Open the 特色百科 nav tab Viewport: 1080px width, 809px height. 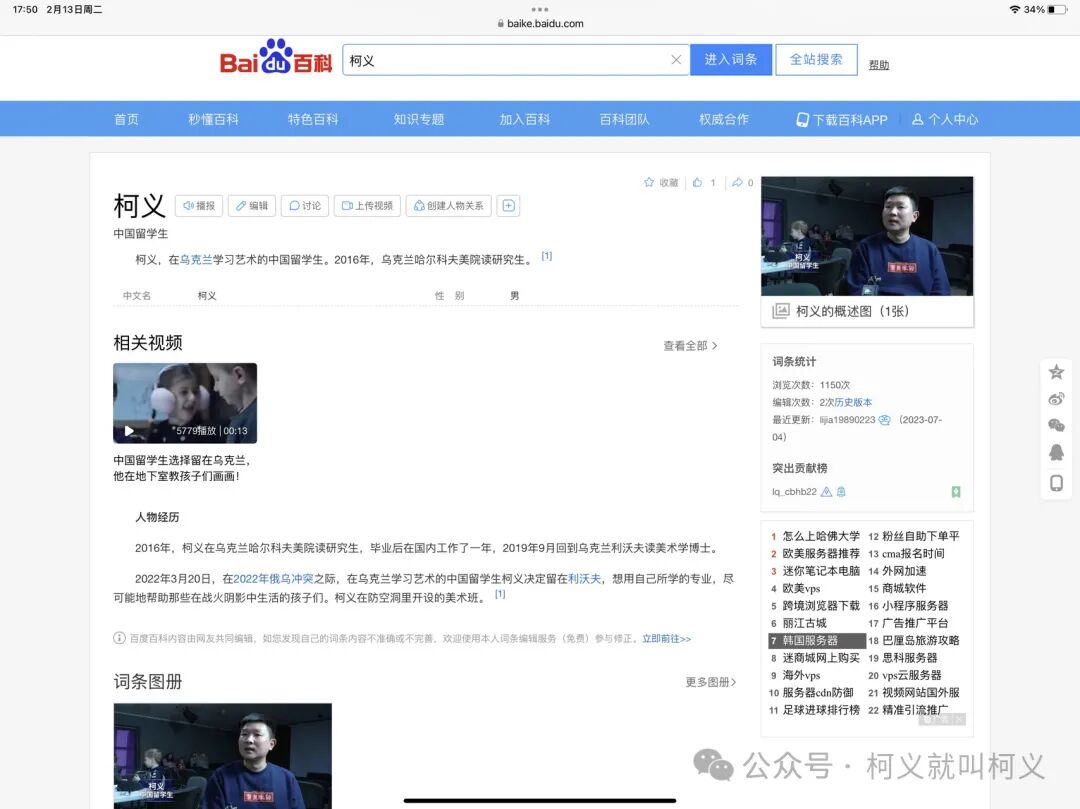tap(313, 119)
